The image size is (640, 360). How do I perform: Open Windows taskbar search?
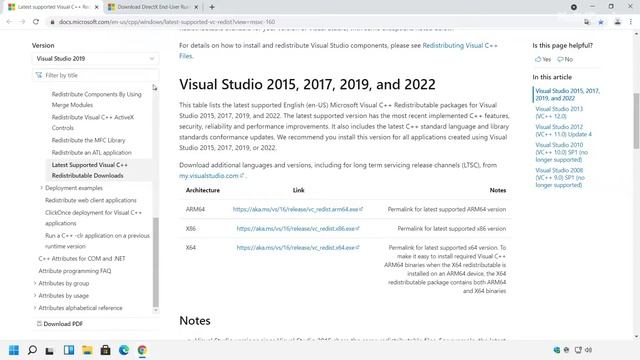[x=32, y=350]
